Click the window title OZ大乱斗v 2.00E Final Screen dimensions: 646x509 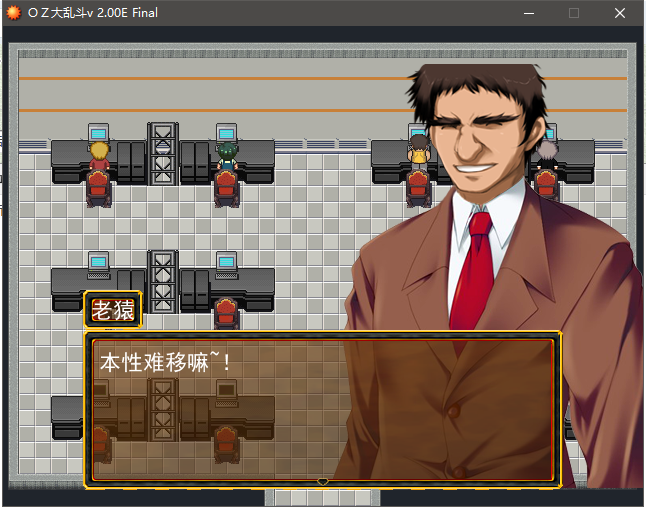pyautogui.click(x=93, y=13)
